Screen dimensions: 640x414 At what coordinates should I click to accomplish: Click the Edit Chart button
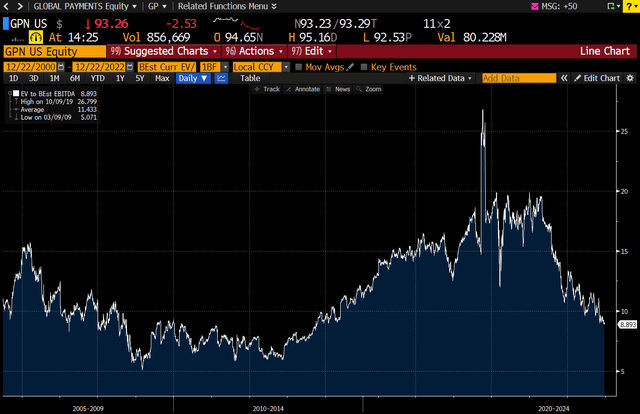coord(597,78)
